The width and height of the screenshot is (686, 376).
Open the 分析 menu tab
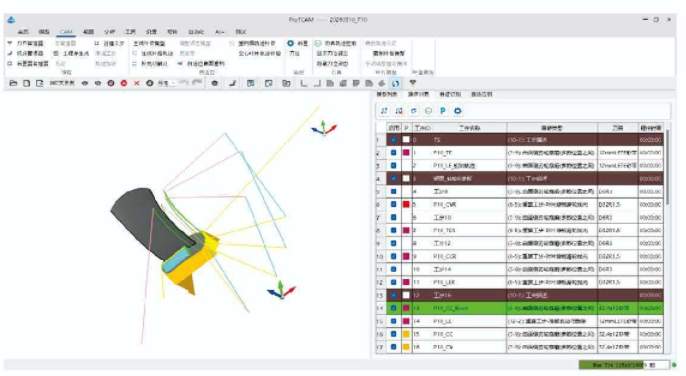click(109, 32)
